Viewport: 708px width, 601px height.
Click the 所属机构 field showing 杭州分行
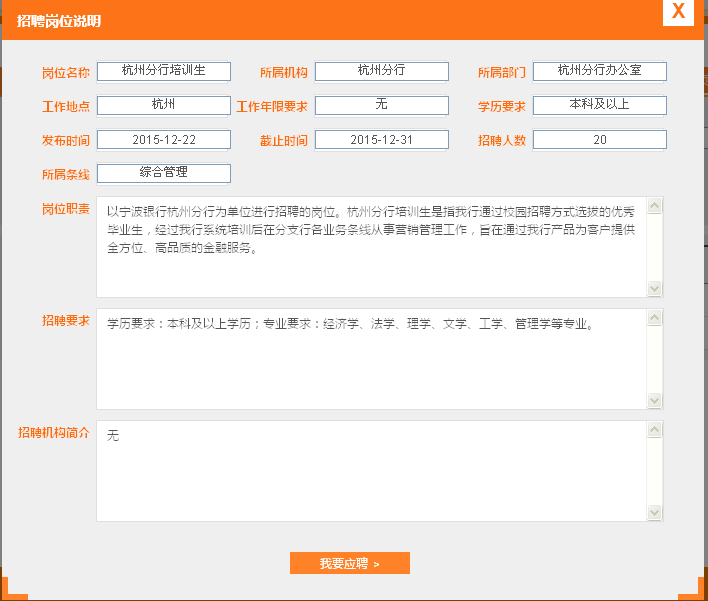pos(382,71)
